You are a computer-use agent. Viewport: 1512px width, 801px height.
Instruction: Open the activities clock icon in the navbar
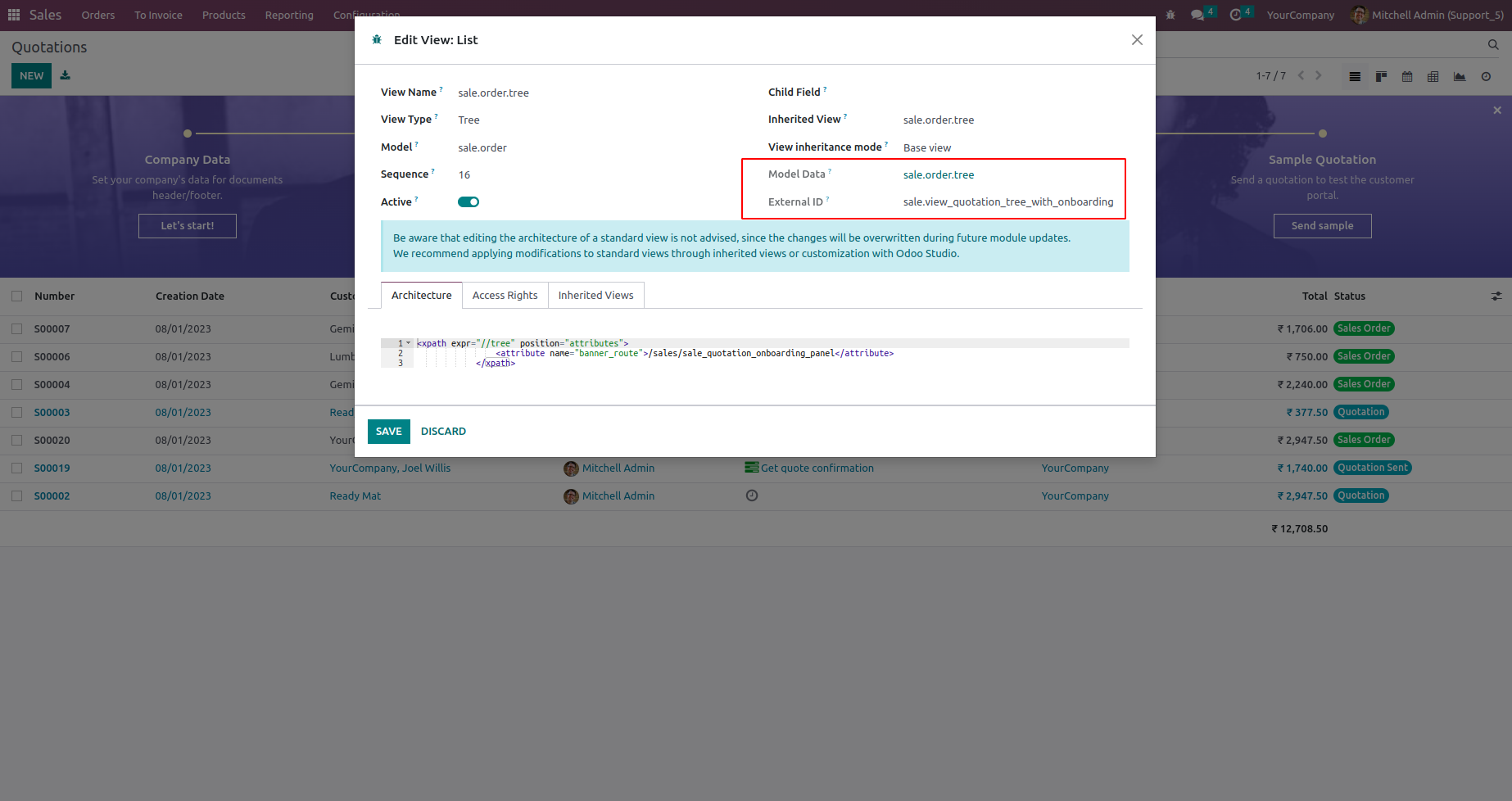click(1236, 15)
